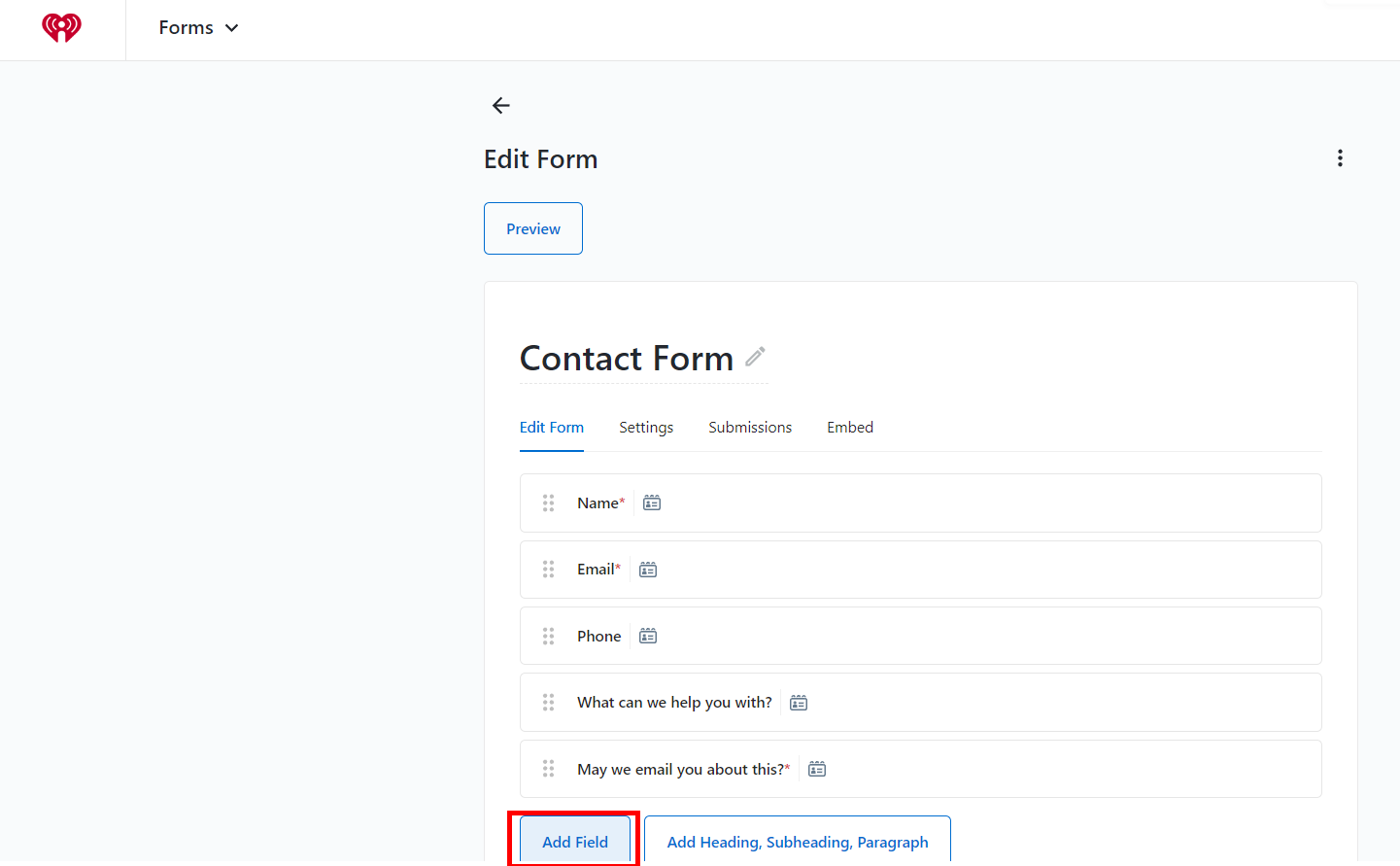Viewport: 1400px width, 866px height.
Task: Switch to the Settings tab
Action: pos(645,427)
